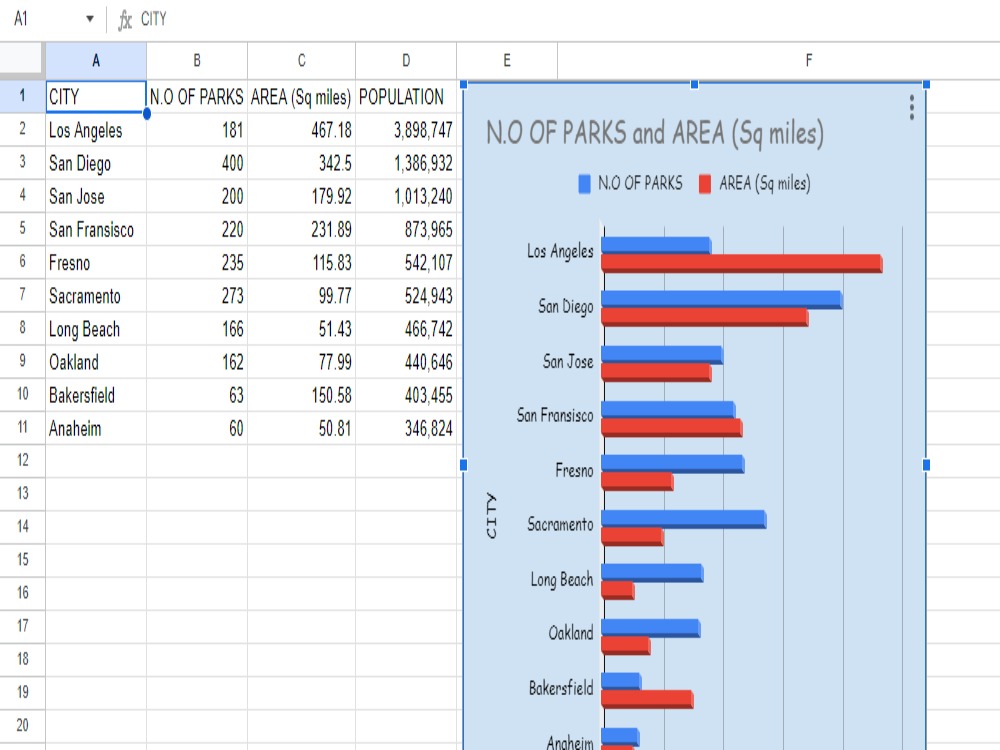Select row 12 header
1000x750 pixels.
pos(22,461)
